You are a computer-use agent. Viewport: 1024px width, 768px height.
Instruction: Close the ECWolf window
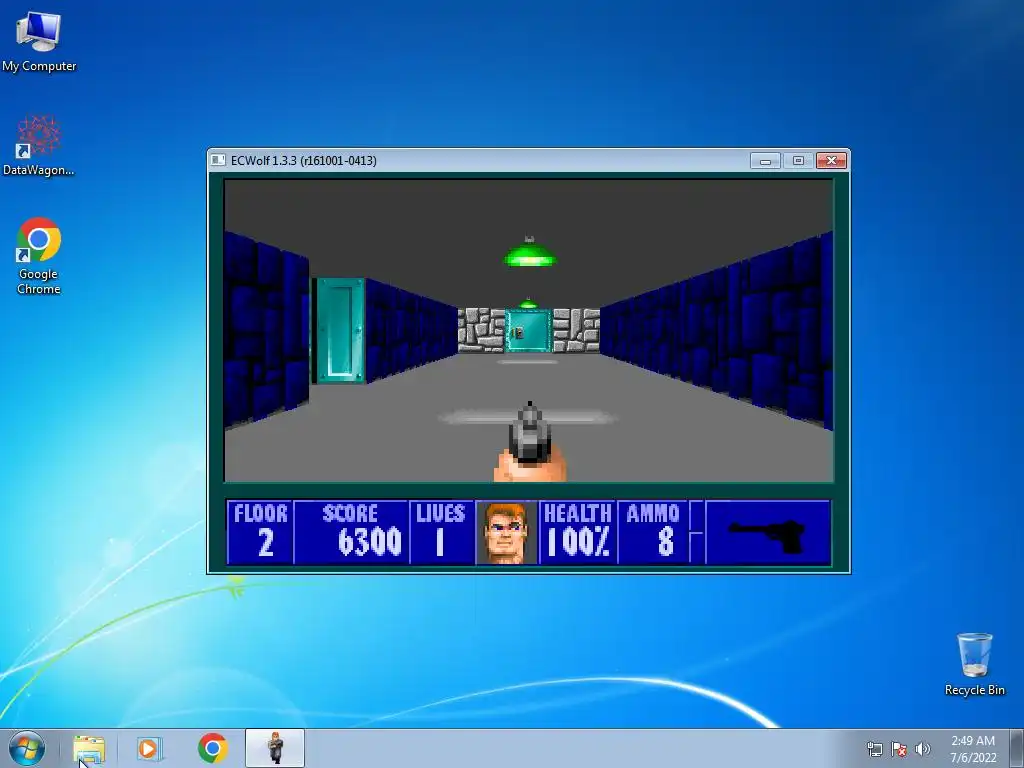click(831, 161)
